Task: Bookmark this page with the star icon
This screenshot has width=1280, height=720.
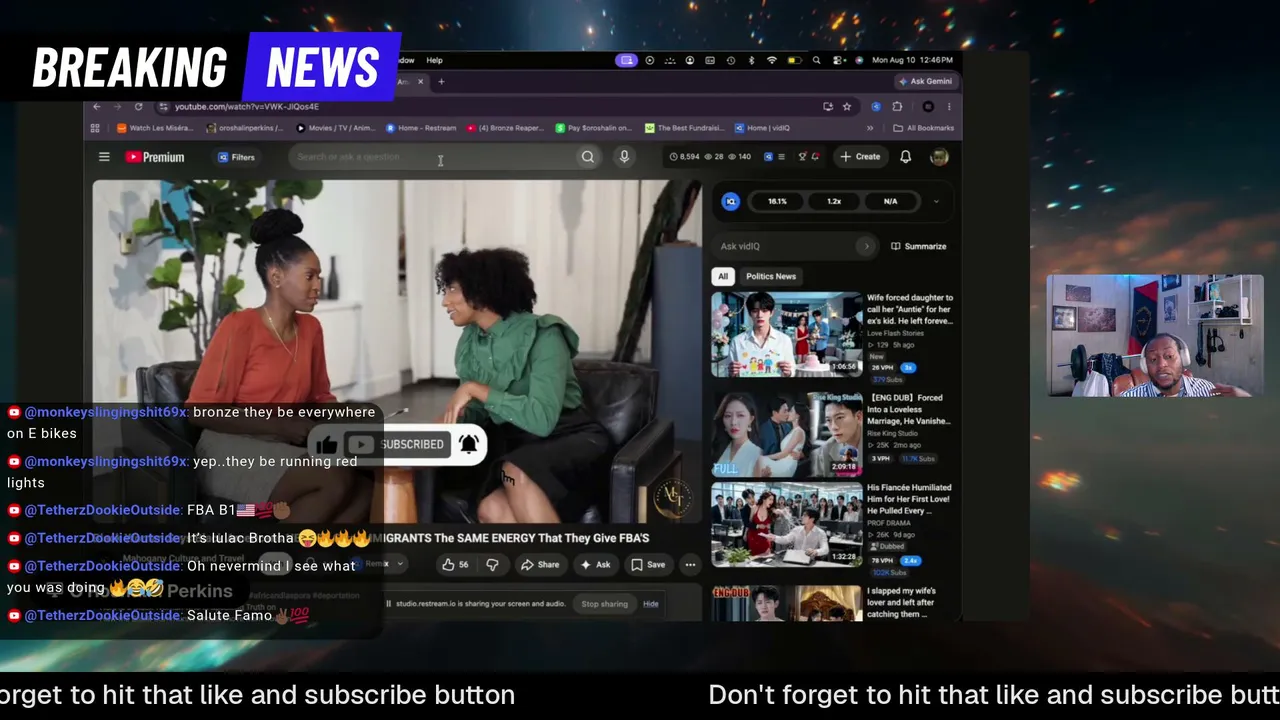Action: pos(846,107)
